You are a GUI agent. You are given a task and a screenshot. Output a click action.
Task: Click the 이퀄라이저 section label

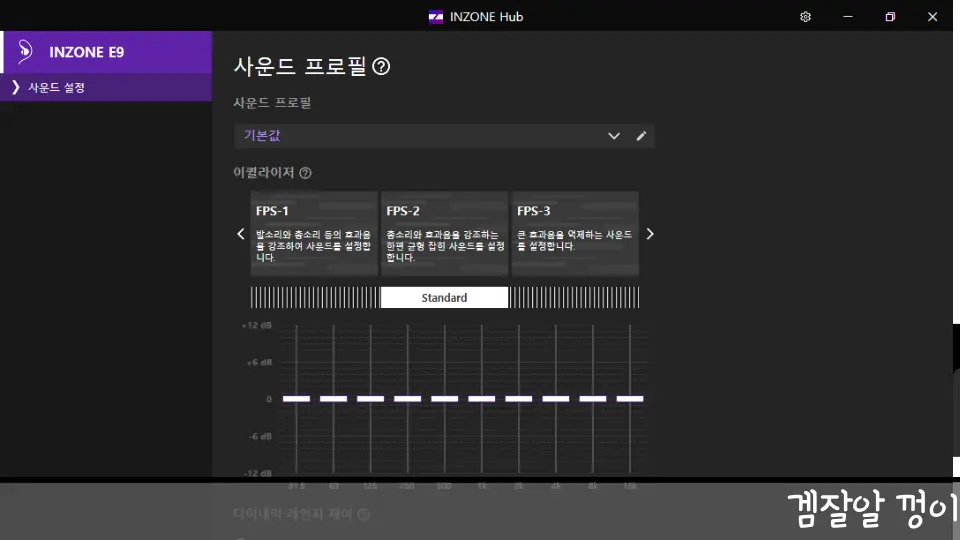click(x=264, y=173)
